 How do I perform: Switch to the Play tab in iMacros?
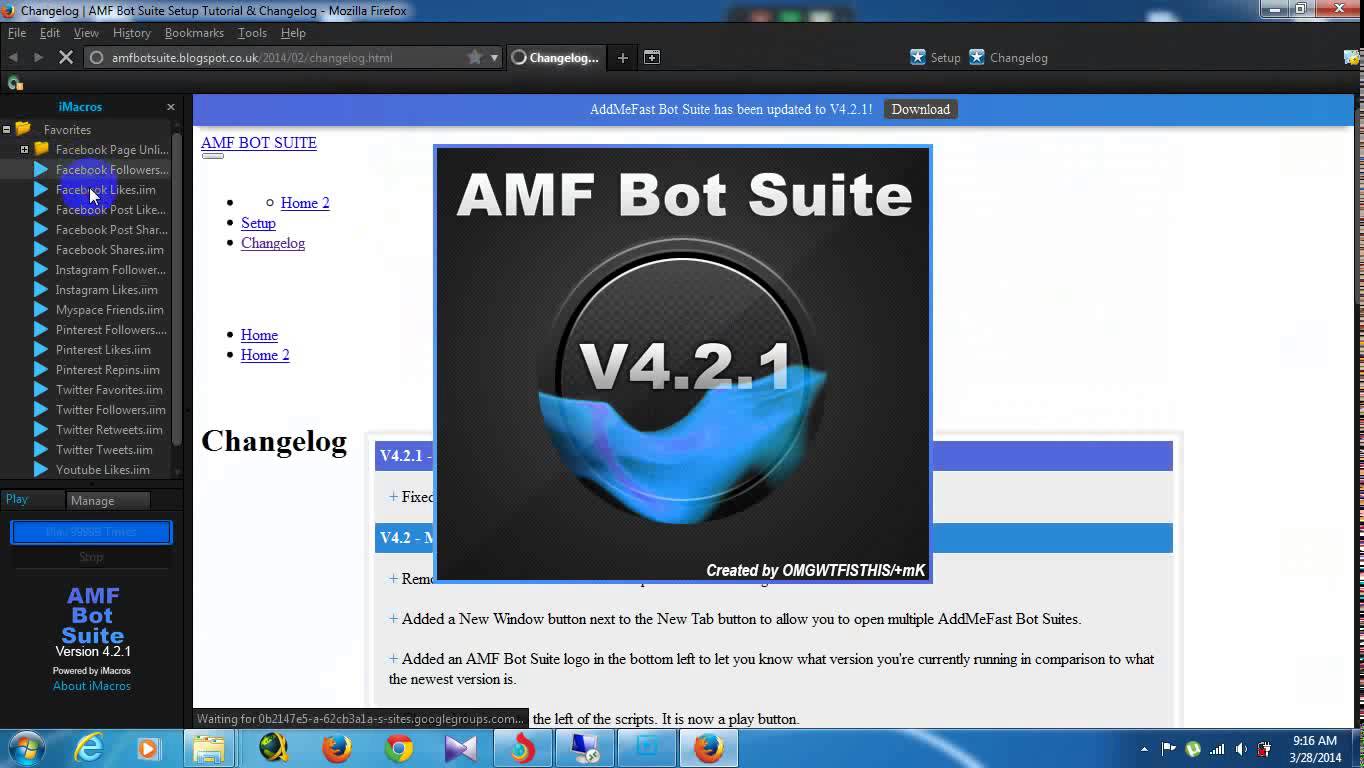click(x=33, y=500)
